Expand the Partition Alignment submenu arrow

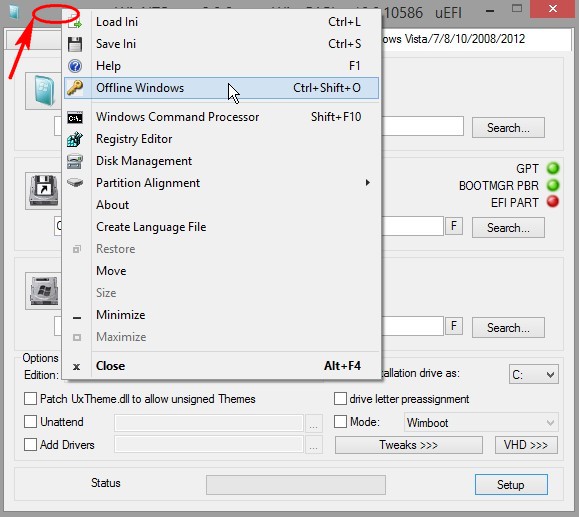pos(367,182)
